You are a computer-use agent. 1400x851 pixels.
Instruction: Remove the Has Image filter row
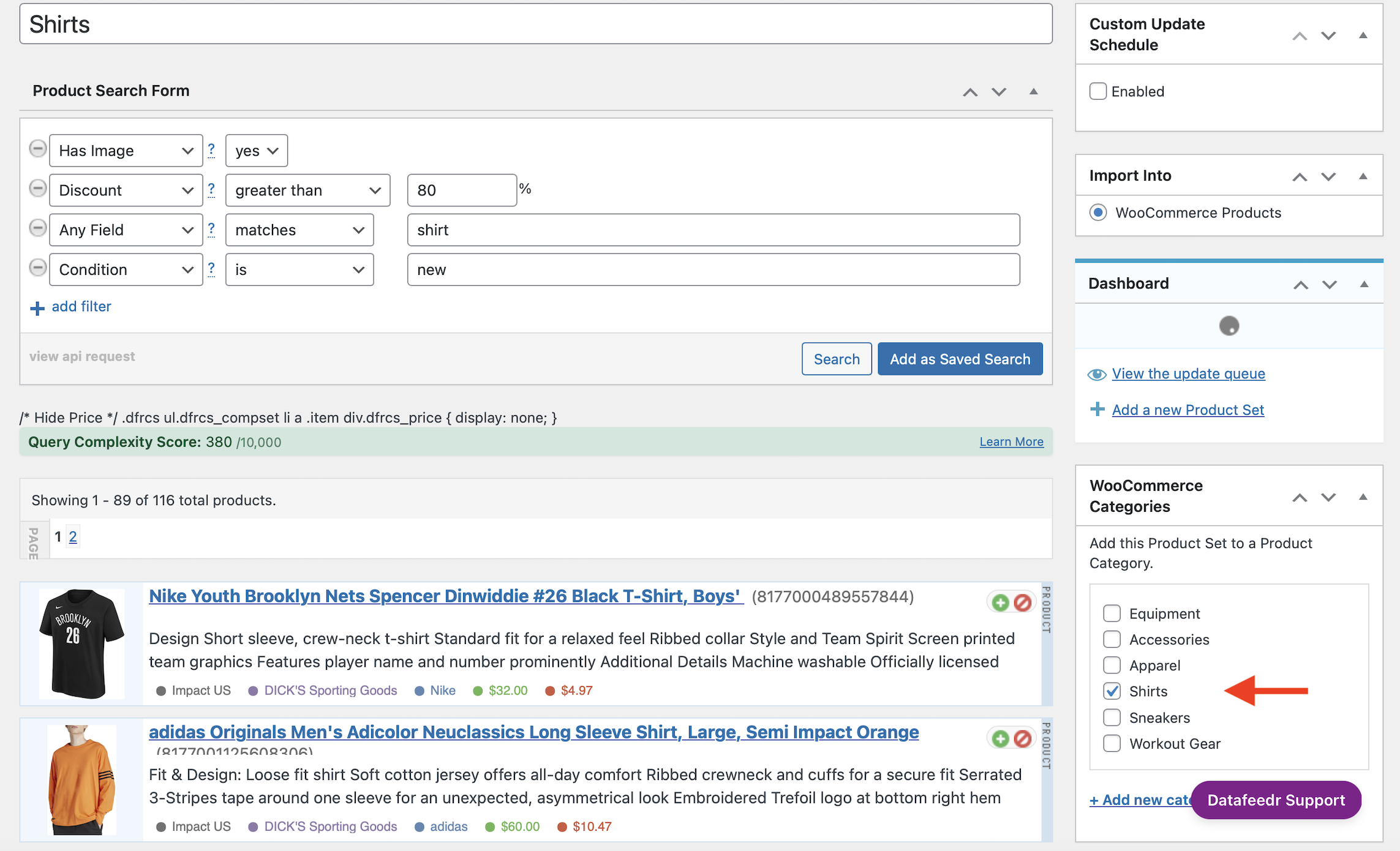38,149
